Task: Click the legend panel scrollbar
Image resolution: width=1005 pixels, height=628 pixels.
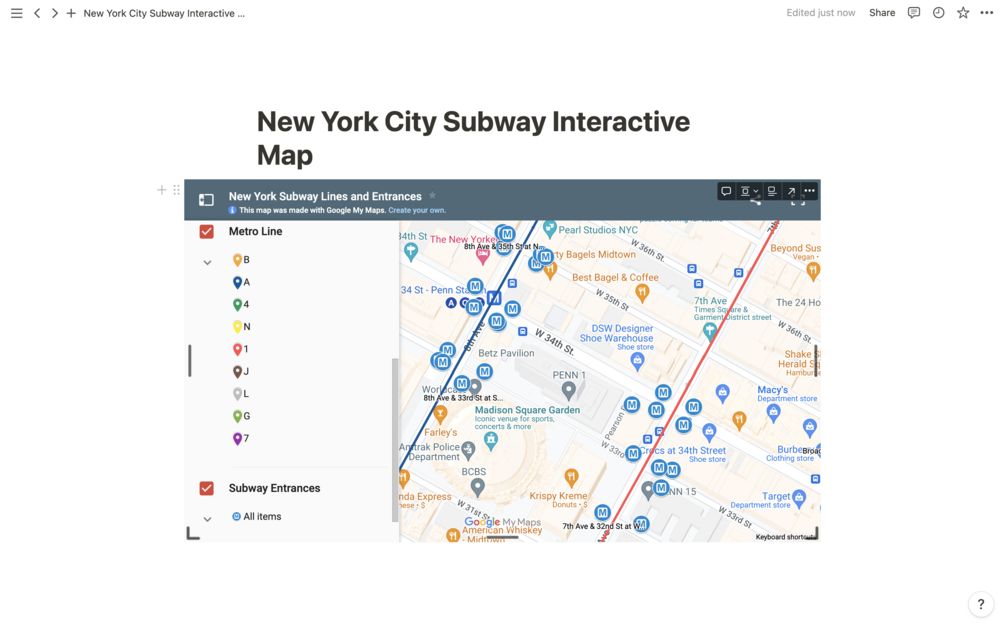Action: coord(395,440)
